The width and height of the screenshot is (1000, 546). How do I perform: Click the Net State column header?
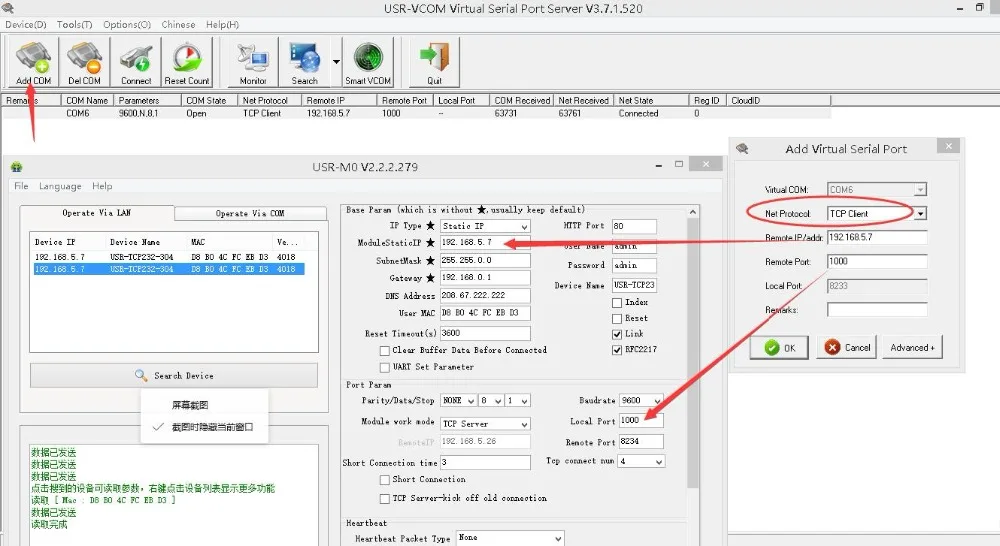[x=652, y=100]
